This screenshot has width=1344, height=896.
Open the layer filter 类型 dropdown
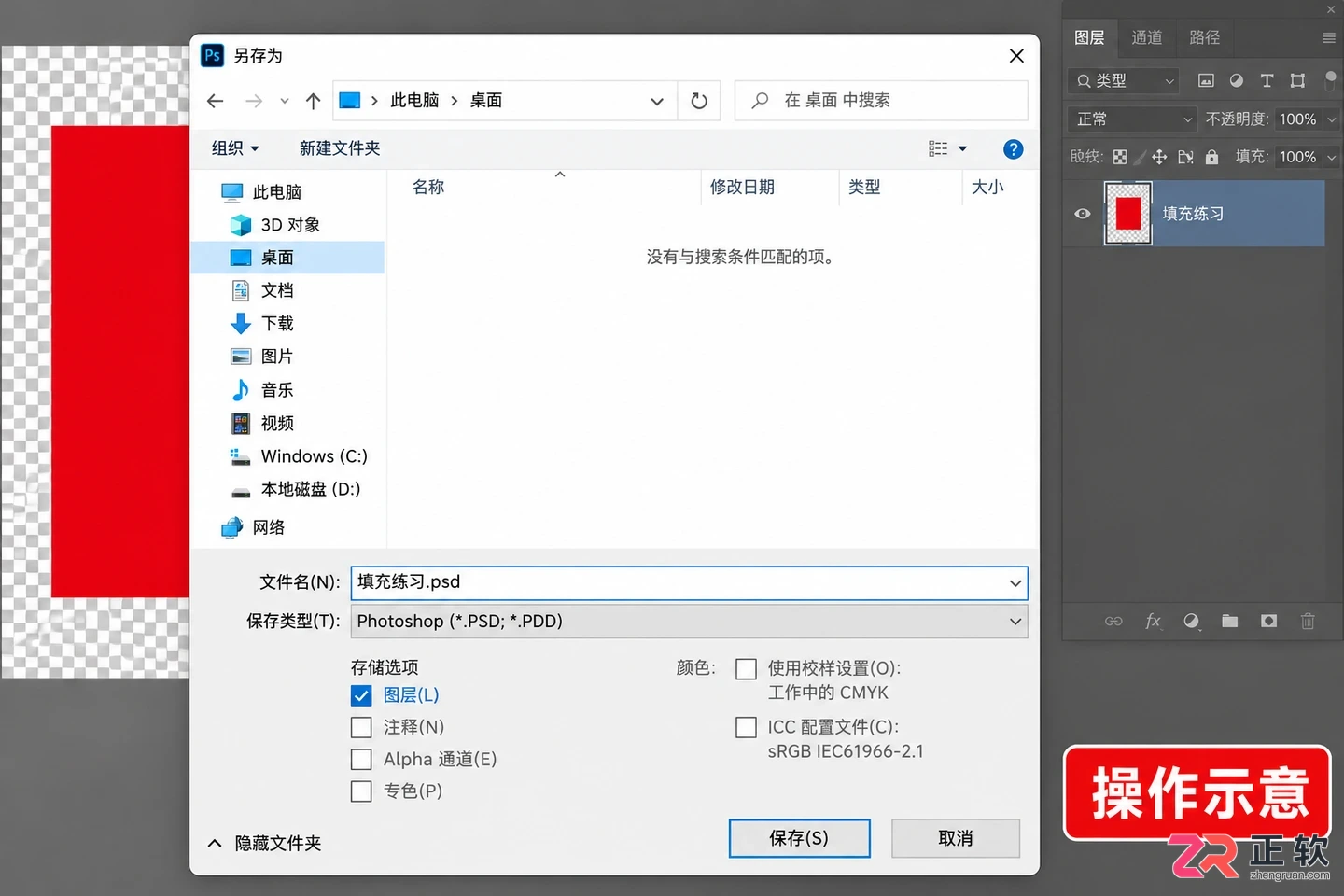click(x=1124, y=81)
